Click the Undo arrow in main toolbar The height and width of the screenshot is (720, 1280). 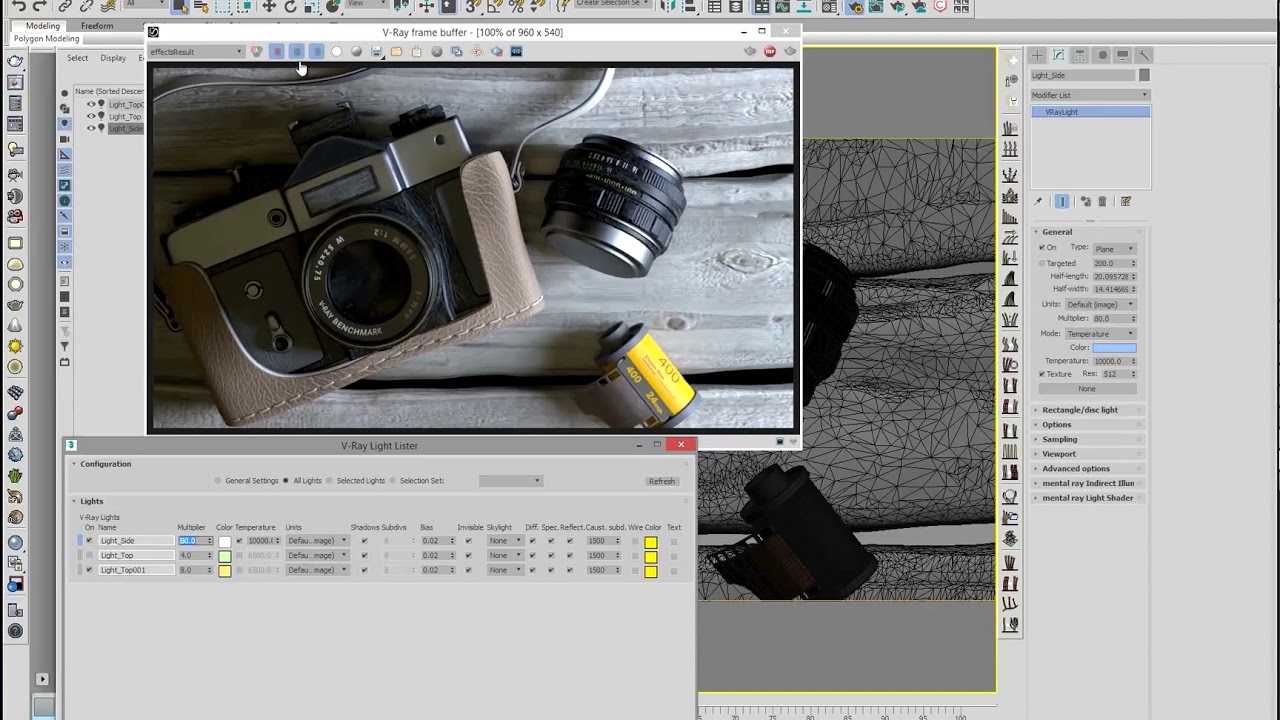click(19, 6)
